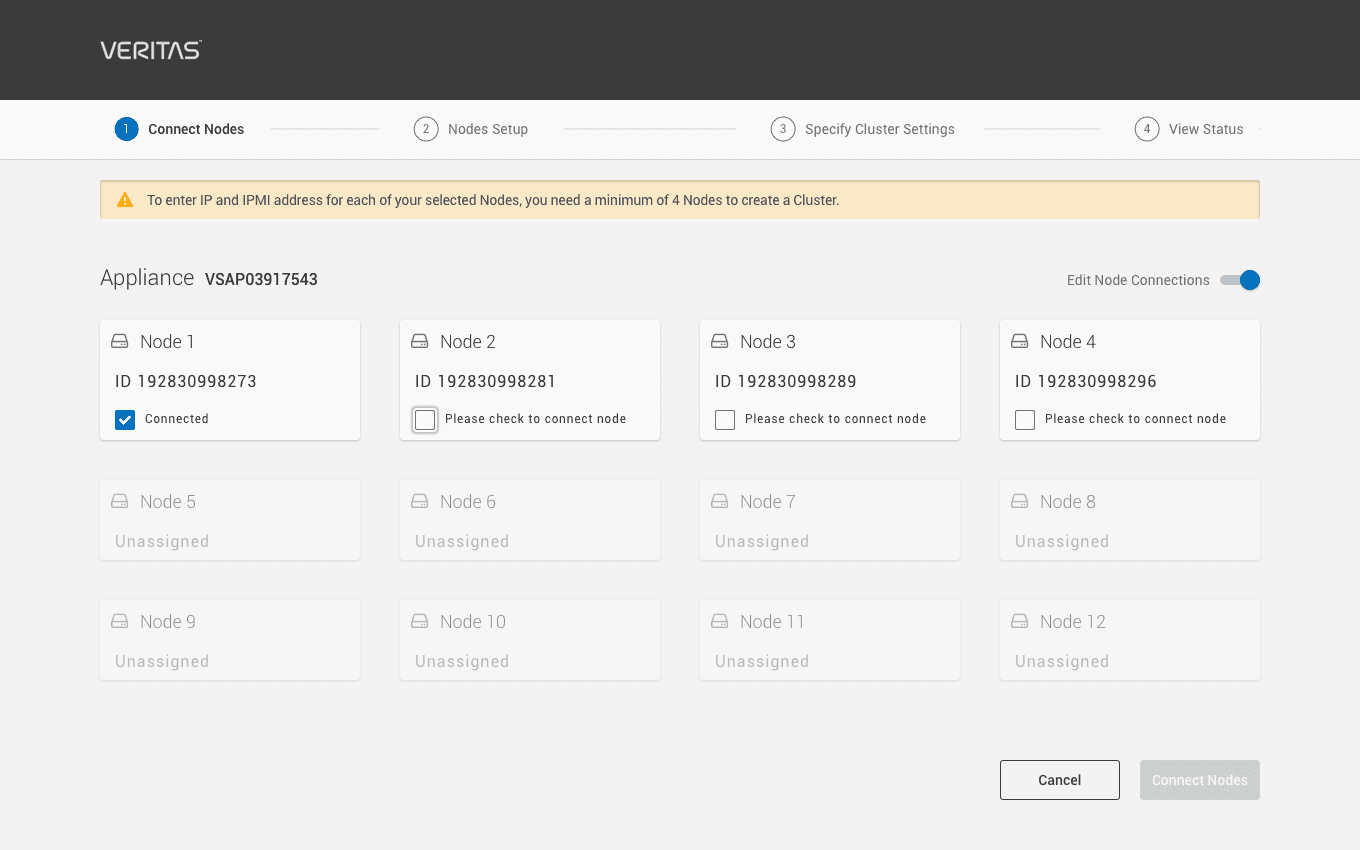The width and height of the screenshot is (1360, 850).
Task: Click the Unassigned label under Node 12
Action: click(x=1062, y=662)
